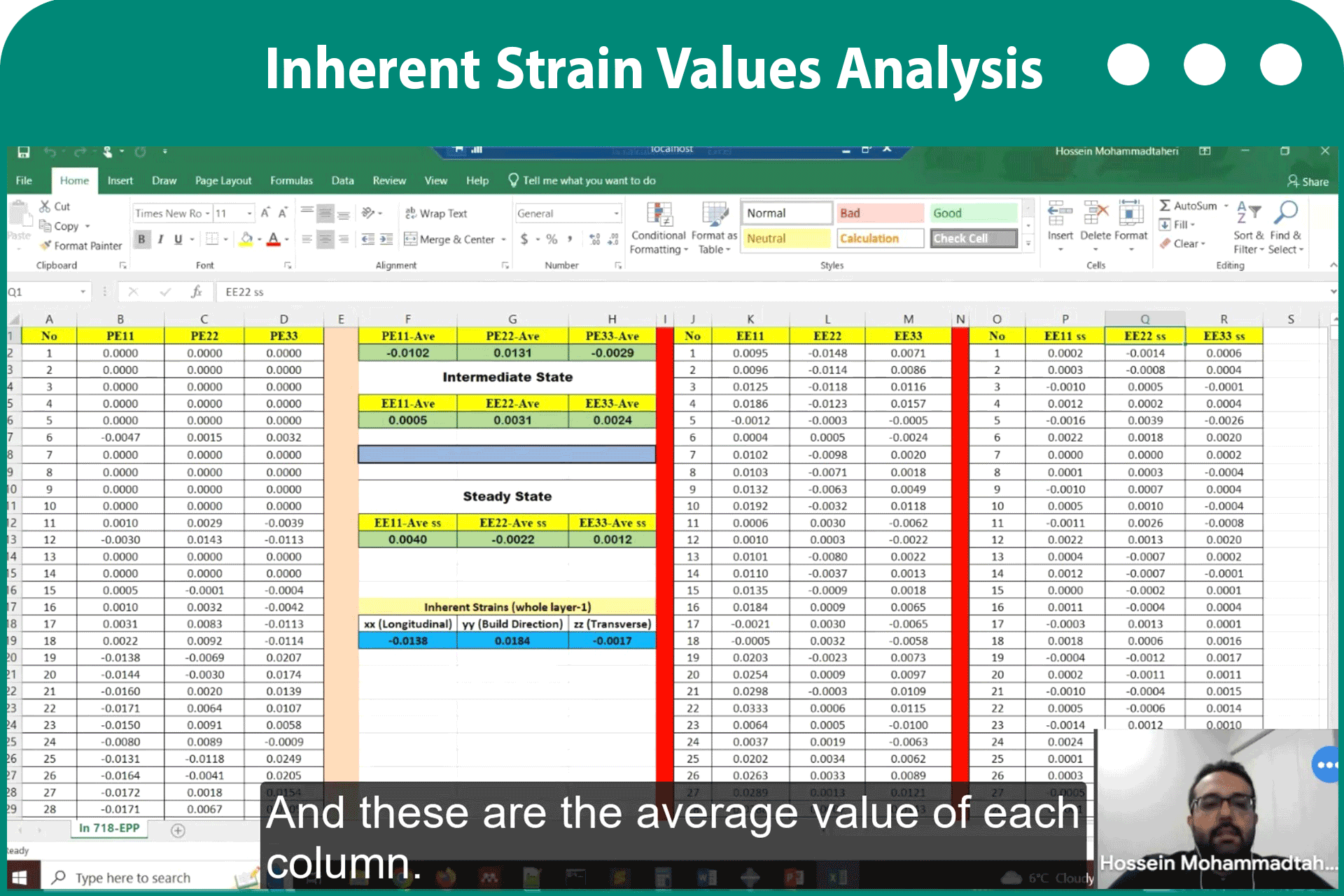Toggle Wrap Text

pos(436,213)
